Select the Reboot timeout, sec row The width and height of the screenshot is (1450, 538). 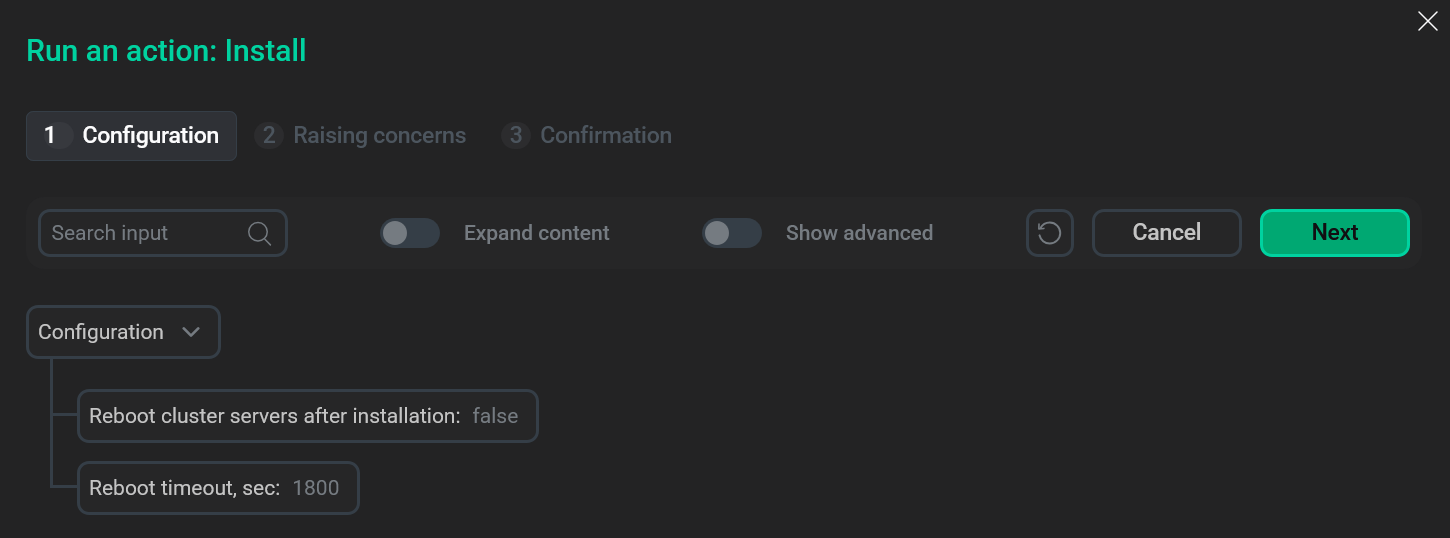(x=184, y=488)
